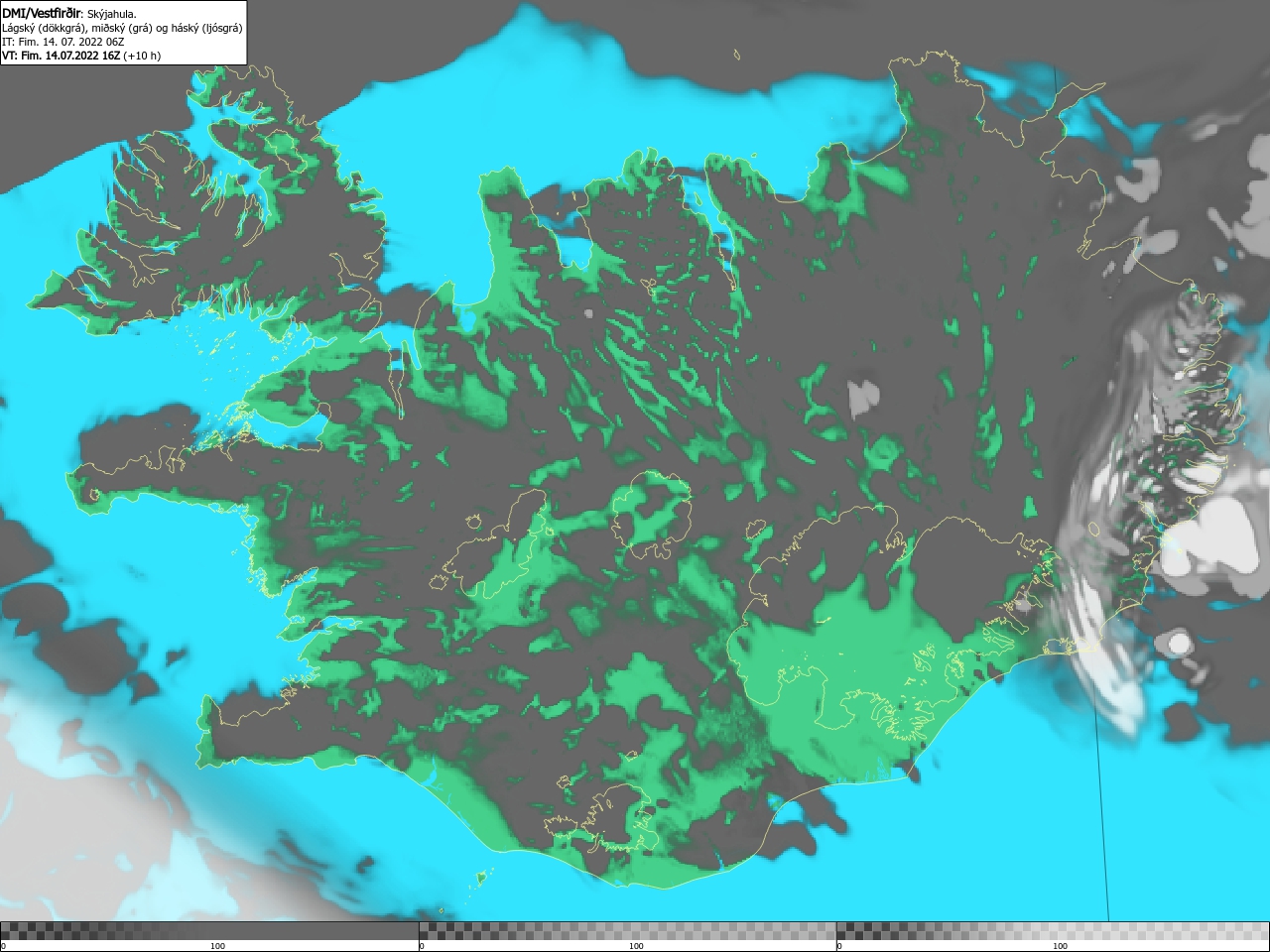Viewport: 1270px width, 952px height.
Task: Click the '100' label under the mid-cloud scale
Action: click(636, 946)
